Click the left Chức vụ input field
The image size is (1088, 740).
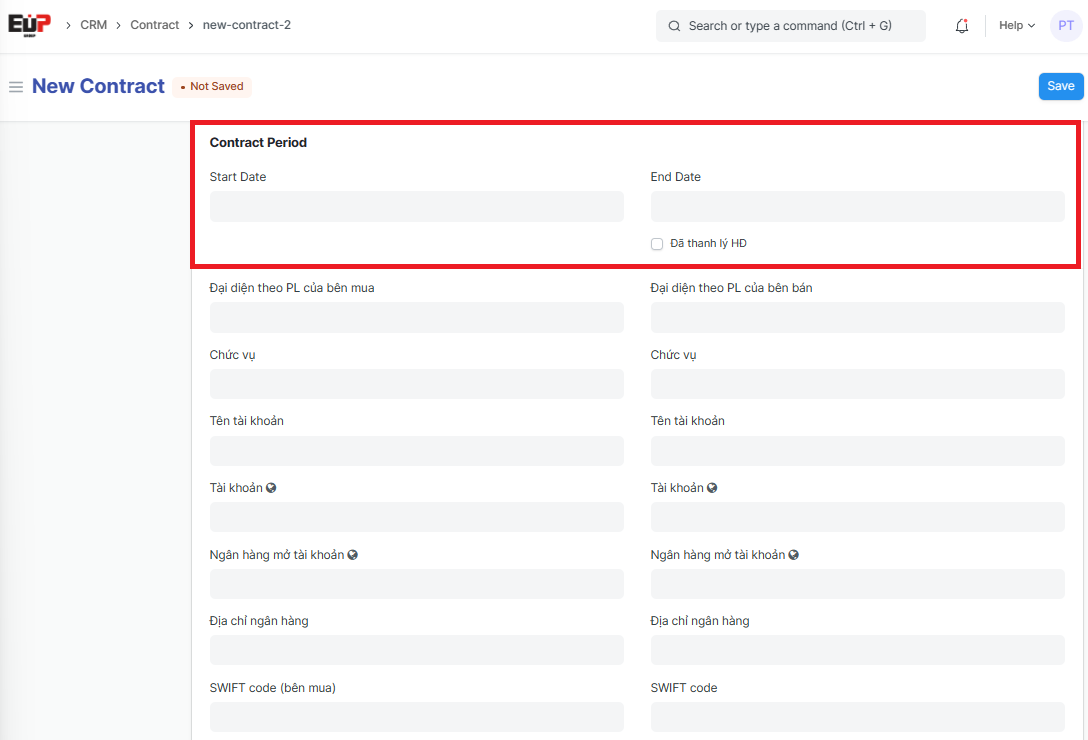coord(416,384)
